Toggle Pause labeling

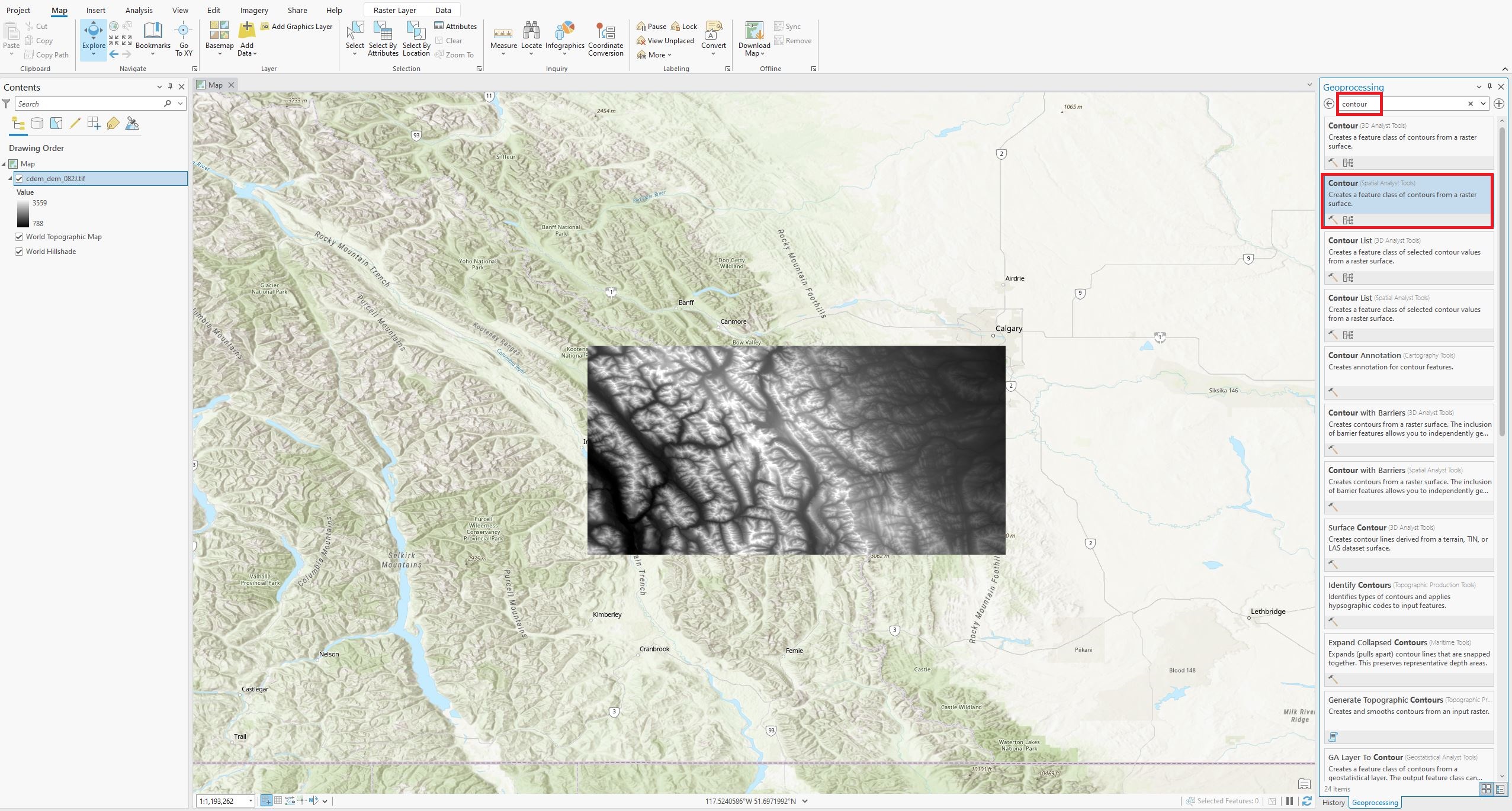click(651, 27)
